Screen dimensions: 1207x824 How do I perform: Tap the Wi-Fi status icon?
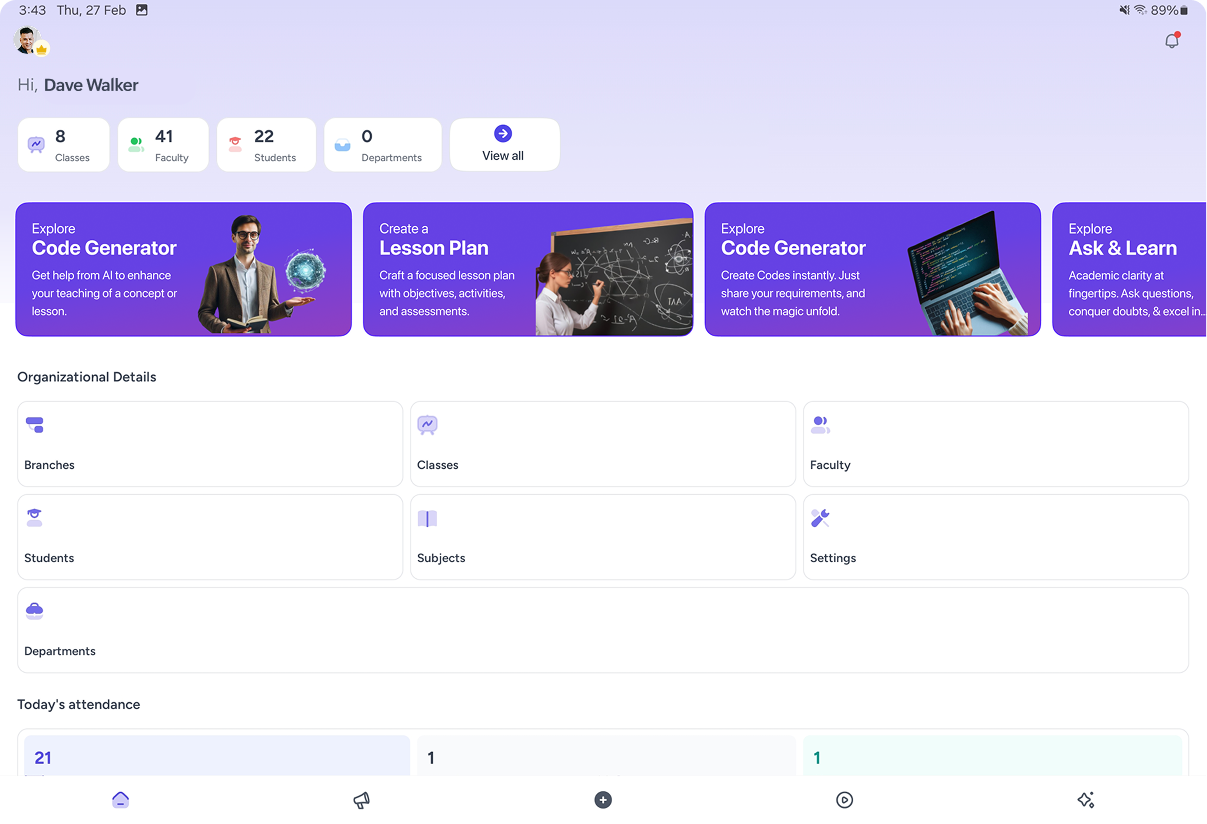[1140, 10]
